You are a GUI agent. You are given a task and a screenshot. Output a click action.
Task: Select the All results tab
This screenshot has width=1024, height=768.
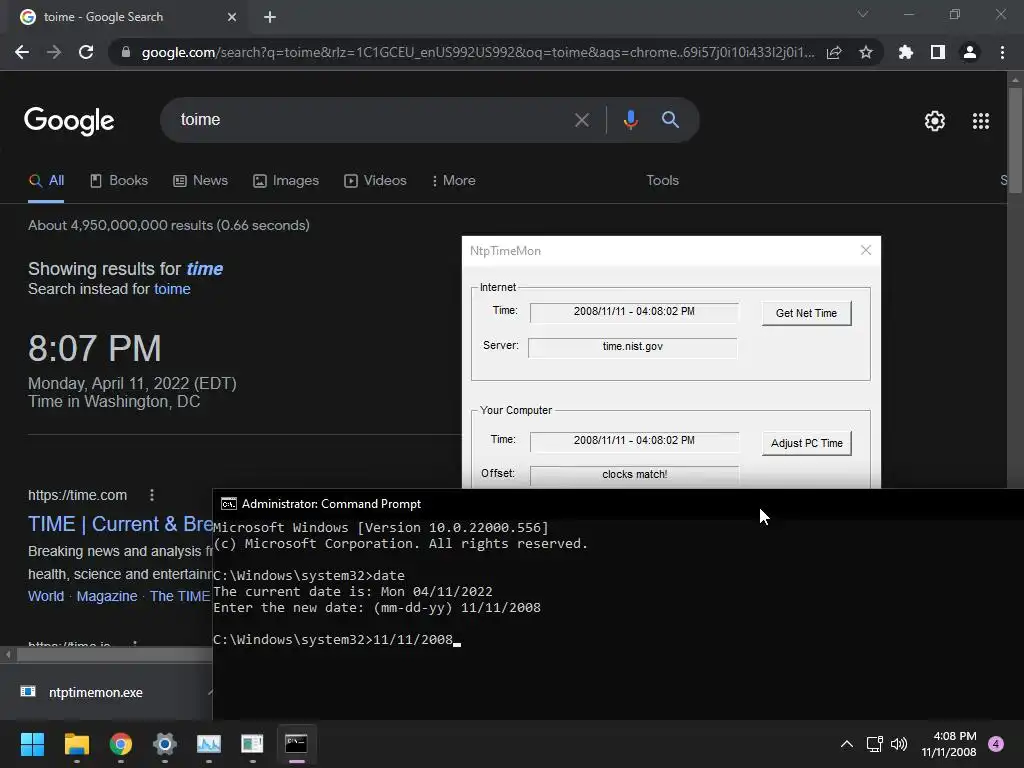click(46, 181)
